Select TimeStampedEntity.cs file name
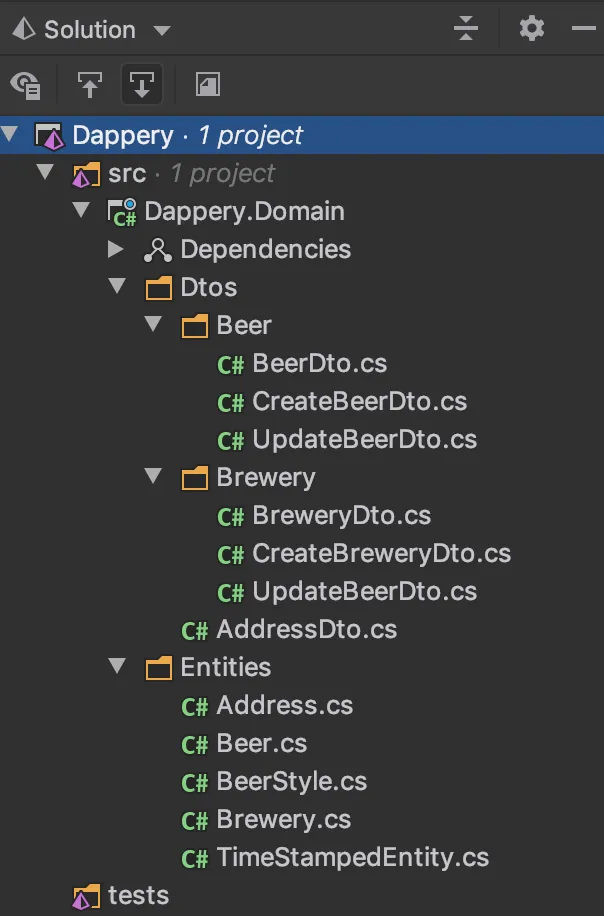Viewport: 604px width, 916px height. point(352,857)
